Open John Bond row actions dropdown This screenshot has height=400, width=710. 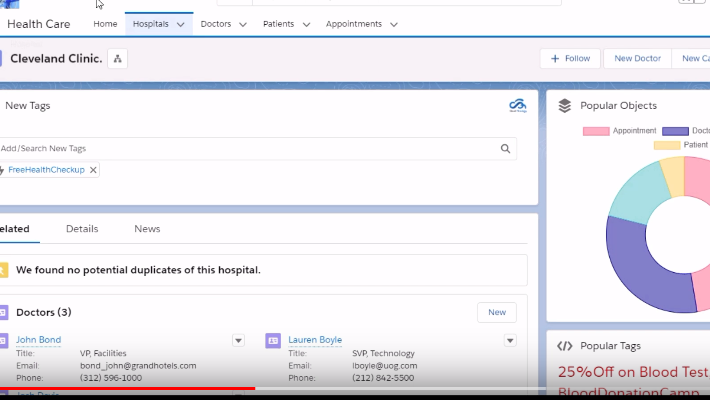(238, 341)
